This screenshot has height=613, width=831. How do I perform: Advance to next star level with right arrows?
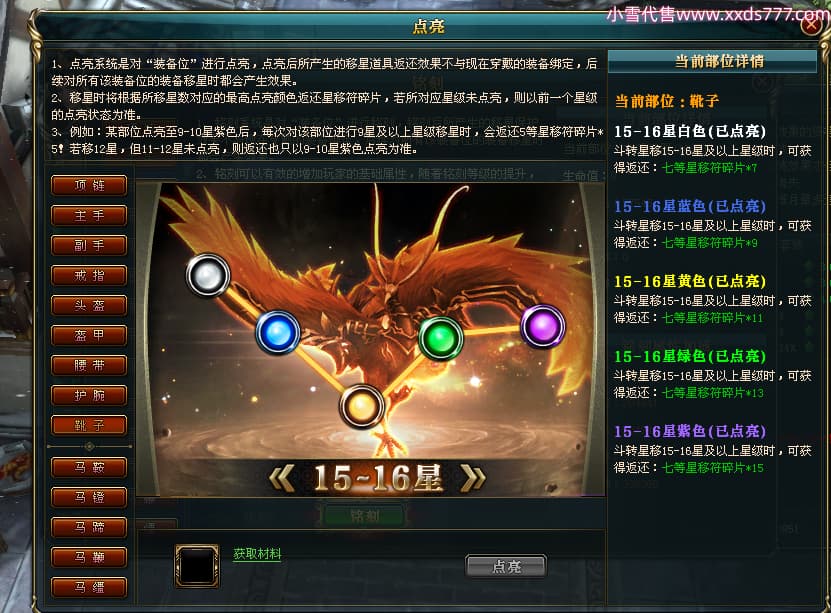473,478
